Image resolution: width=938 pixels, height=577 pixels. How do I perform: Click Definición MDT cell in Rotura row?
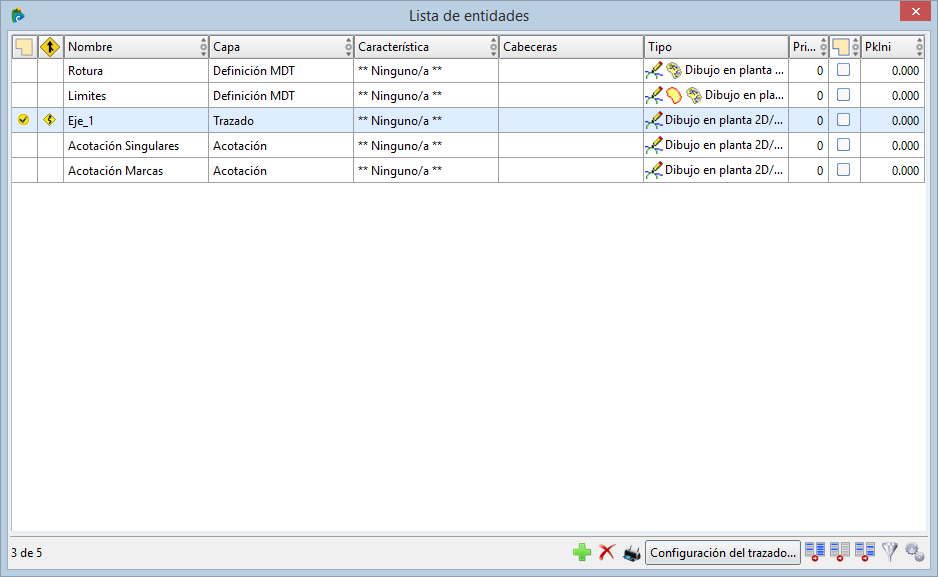[281, 71]
